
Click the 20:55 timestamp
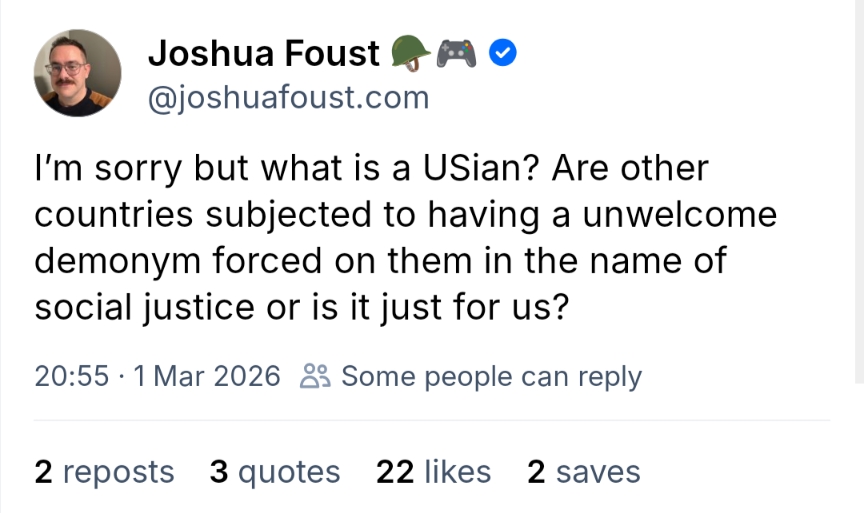point(71,377)
